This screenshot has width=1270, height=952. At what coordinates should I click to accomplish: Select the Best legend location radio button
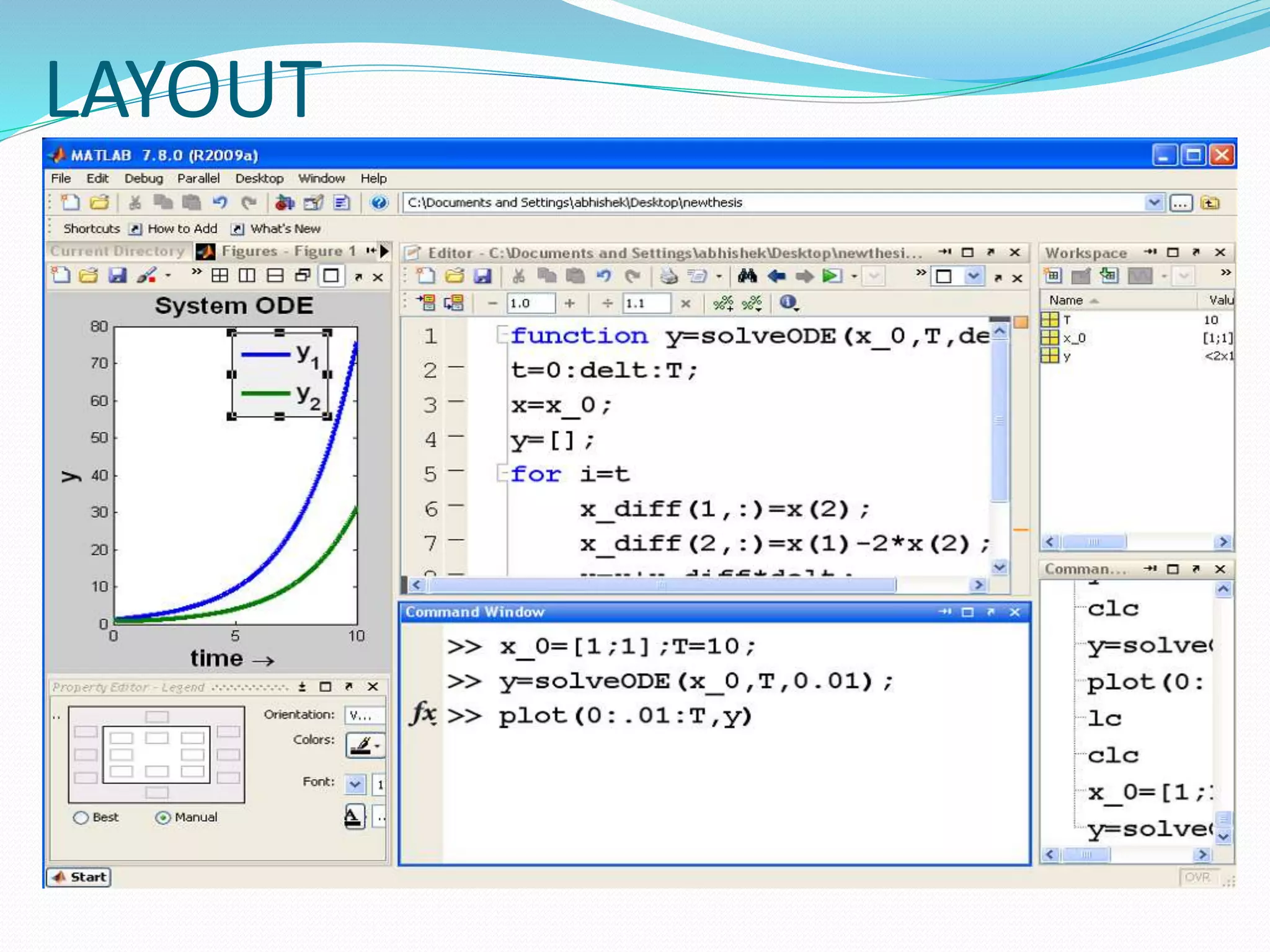(x=81, y=818)
